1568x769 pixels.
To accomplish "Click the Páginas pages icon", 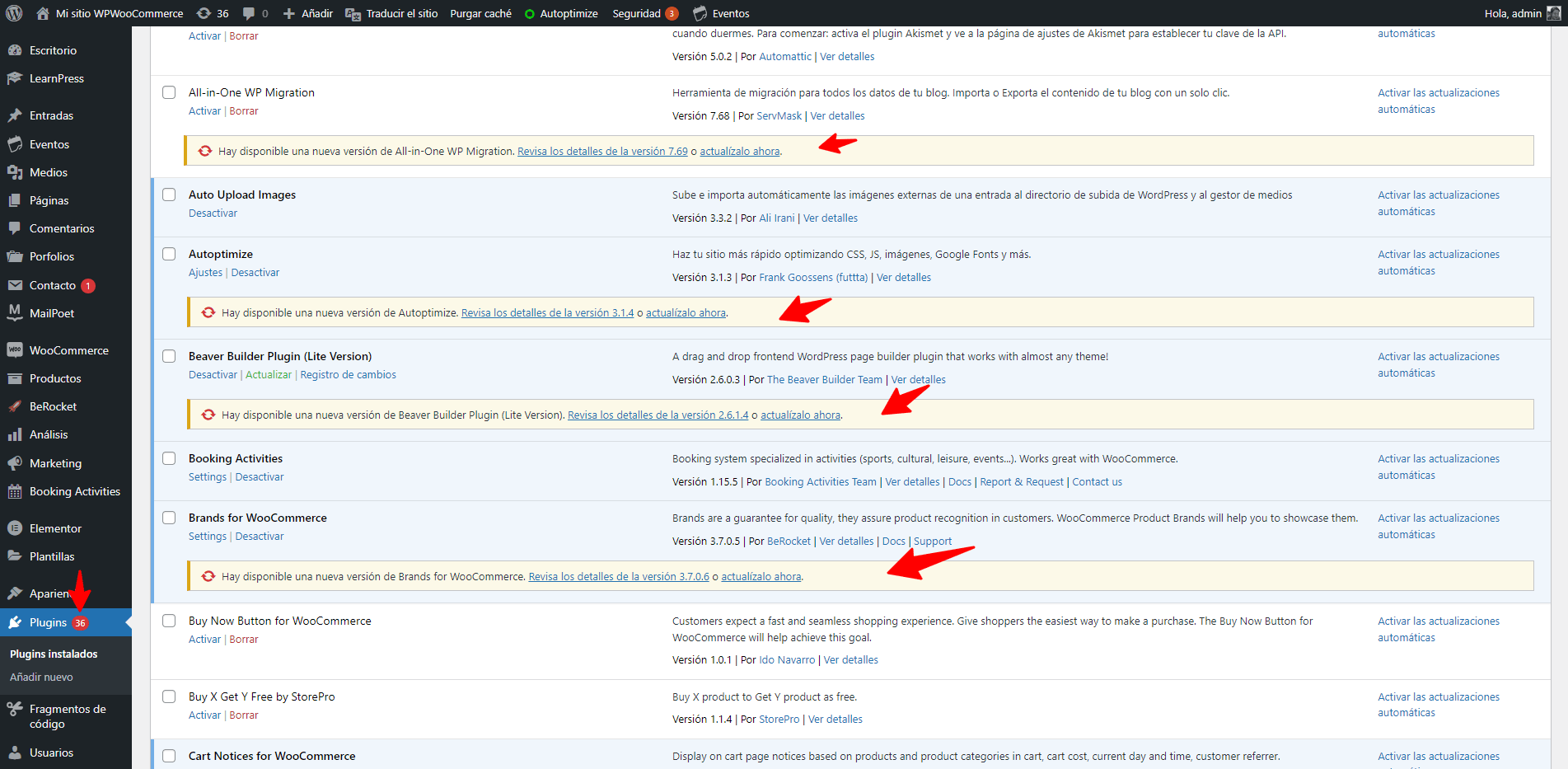I will (15, 200).
